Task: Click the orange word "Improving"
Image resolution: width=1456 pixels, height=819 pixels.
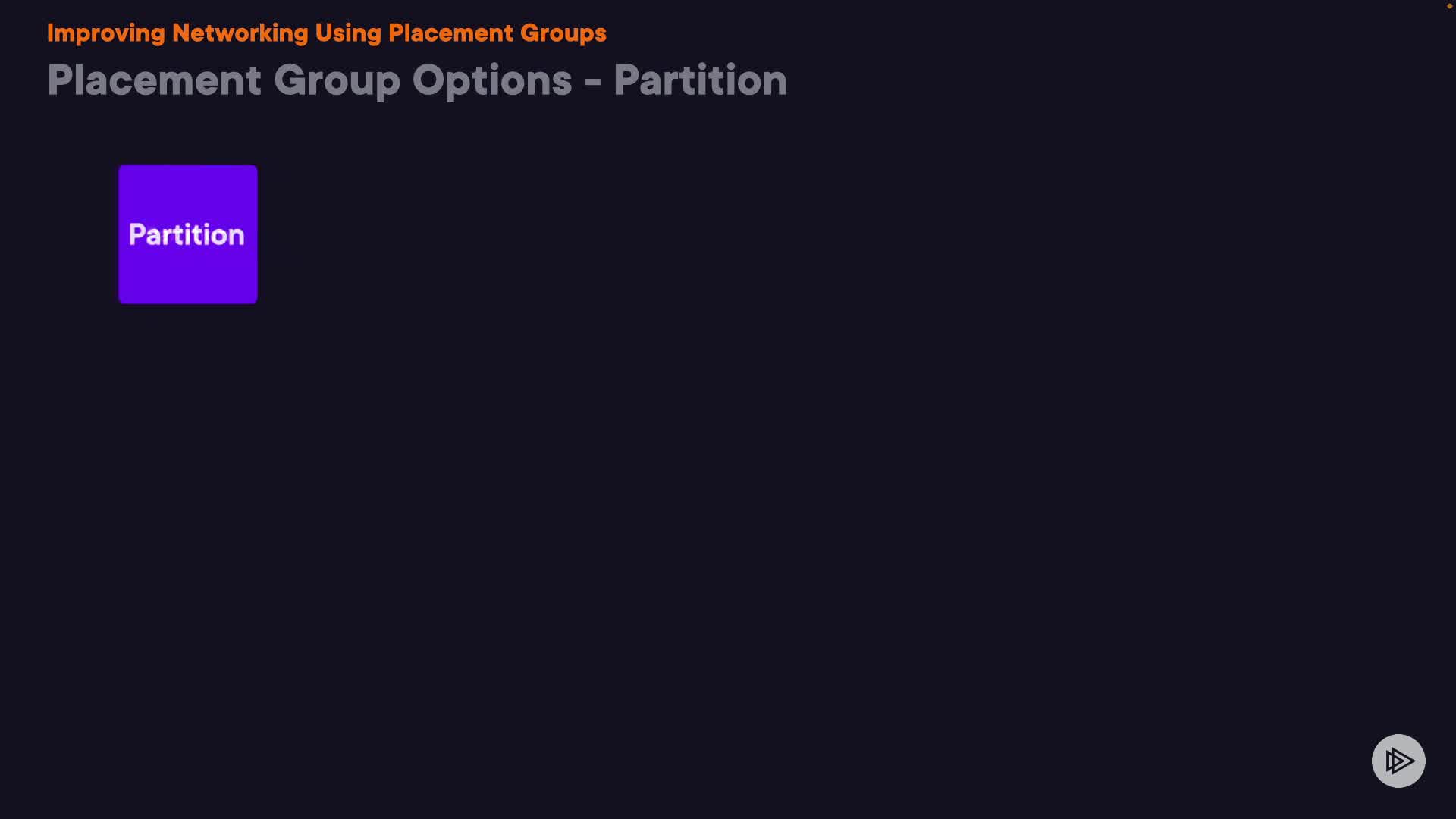Action: tap(105, 33)
